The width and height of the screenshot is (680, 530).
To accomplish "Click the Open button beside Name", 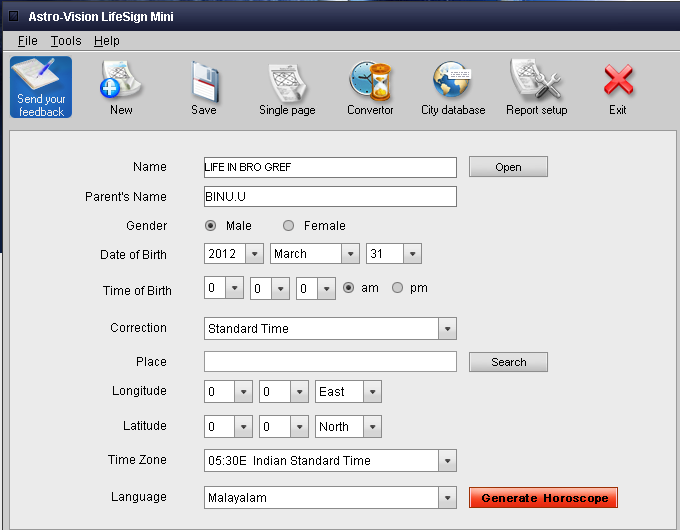I will (x=508, y=167).
